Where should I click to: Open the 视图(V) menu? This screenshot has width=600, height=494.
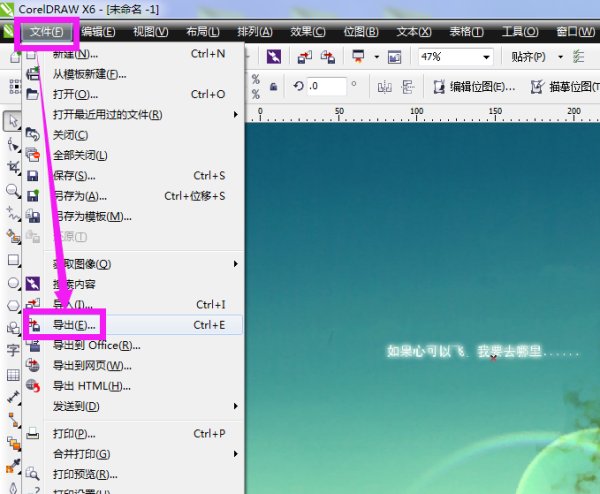(151, 32)
